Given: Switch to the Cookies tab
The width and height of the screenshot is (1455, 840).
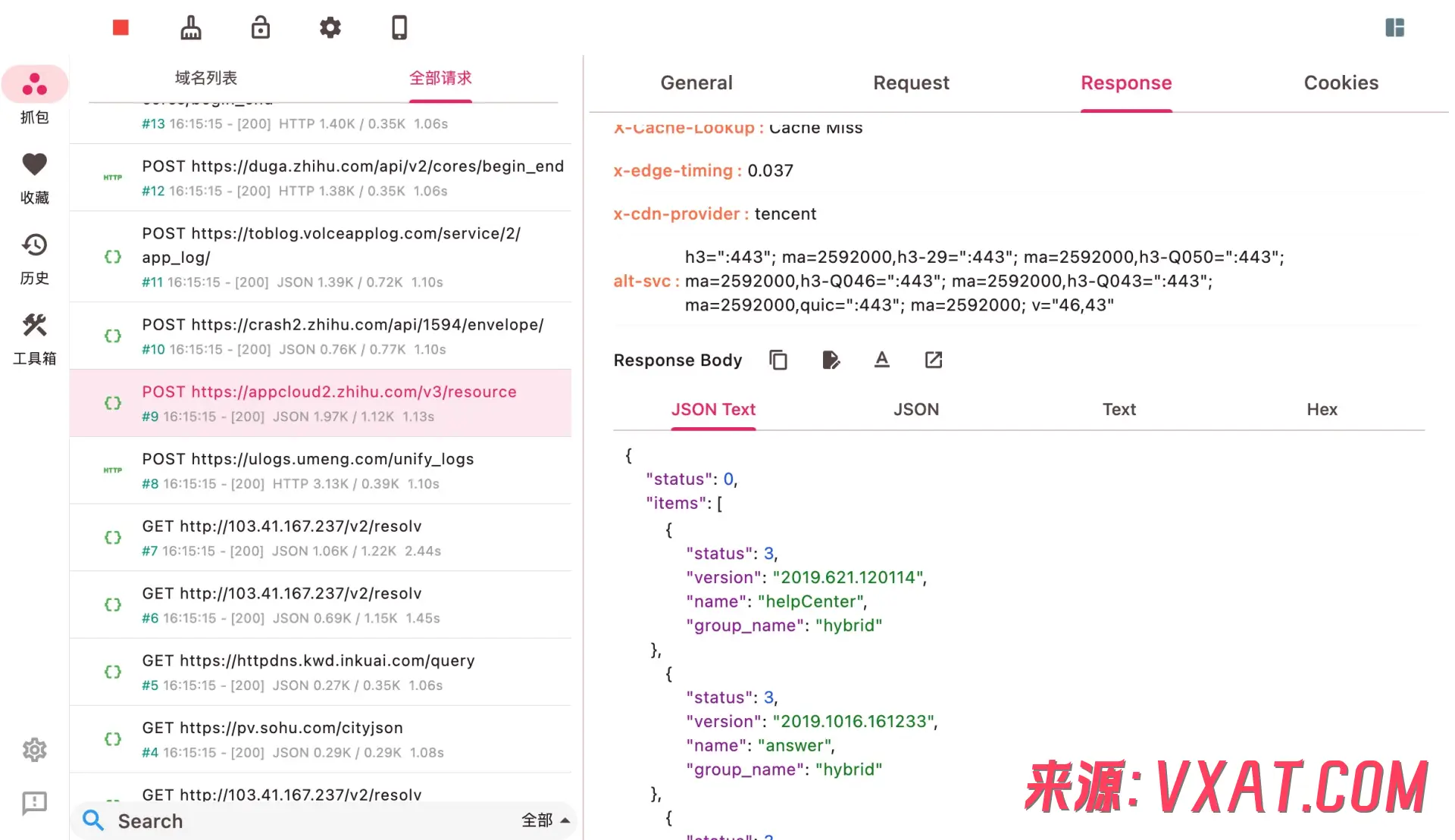Looking at the screenshot, I should 1341,83.
